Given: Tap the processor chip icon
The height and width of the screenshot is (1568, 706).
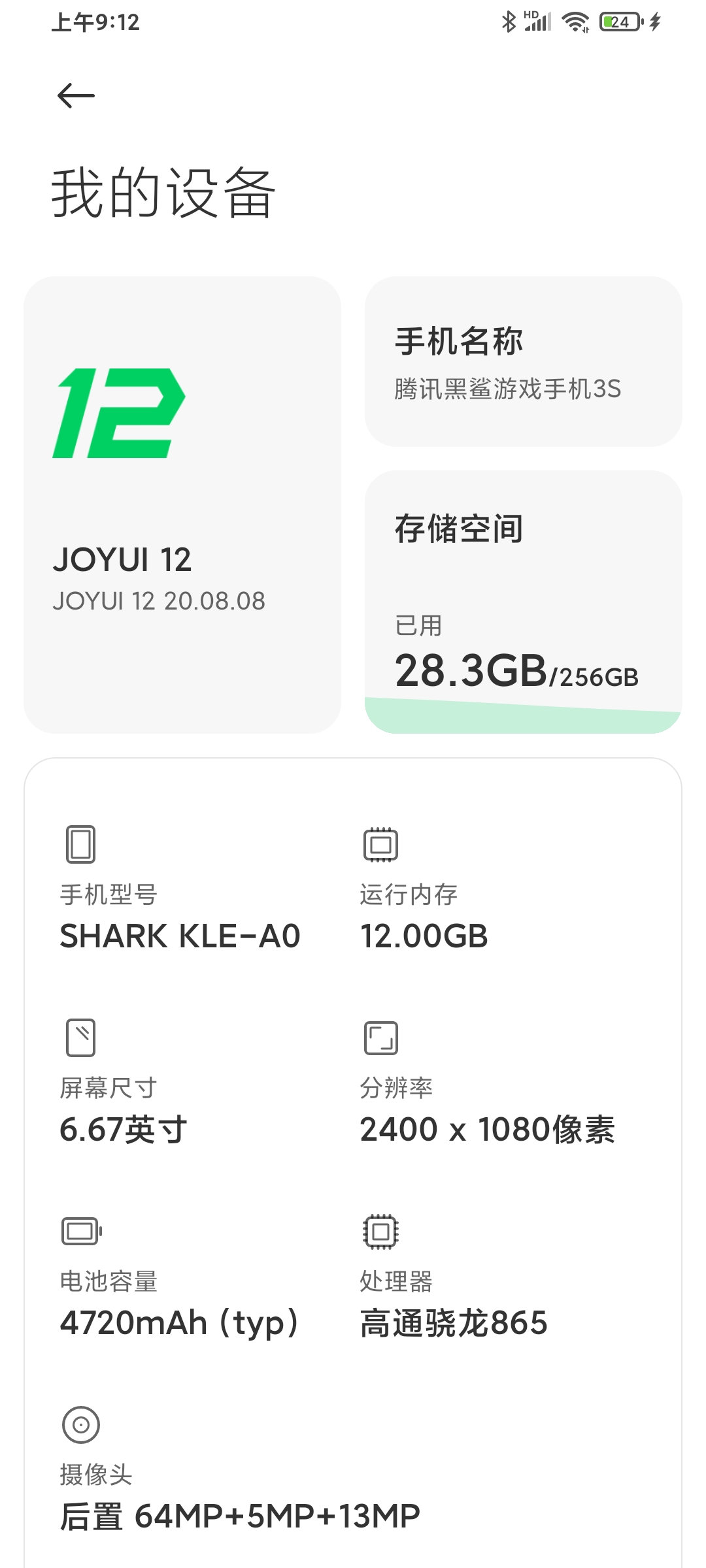Looking at the screenshot, I should 380,1232.
